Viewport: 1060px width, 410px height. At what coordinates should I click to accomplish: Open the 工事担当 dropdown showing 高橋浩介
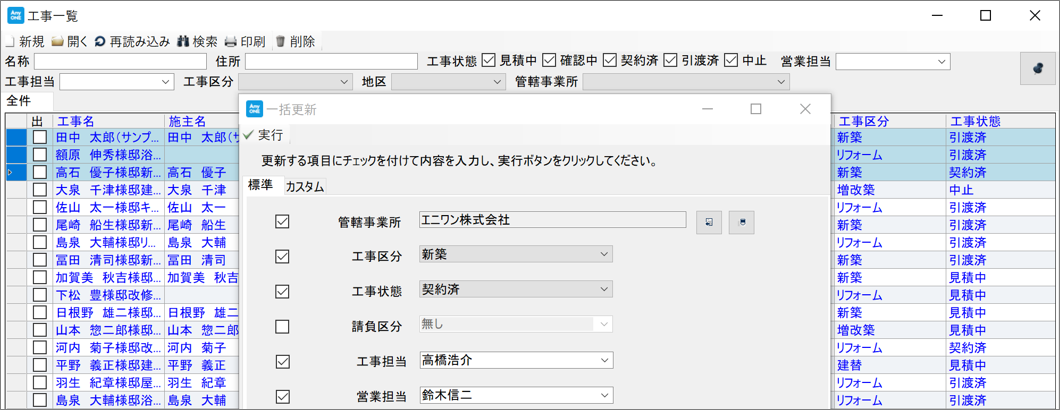click(604, 360)
